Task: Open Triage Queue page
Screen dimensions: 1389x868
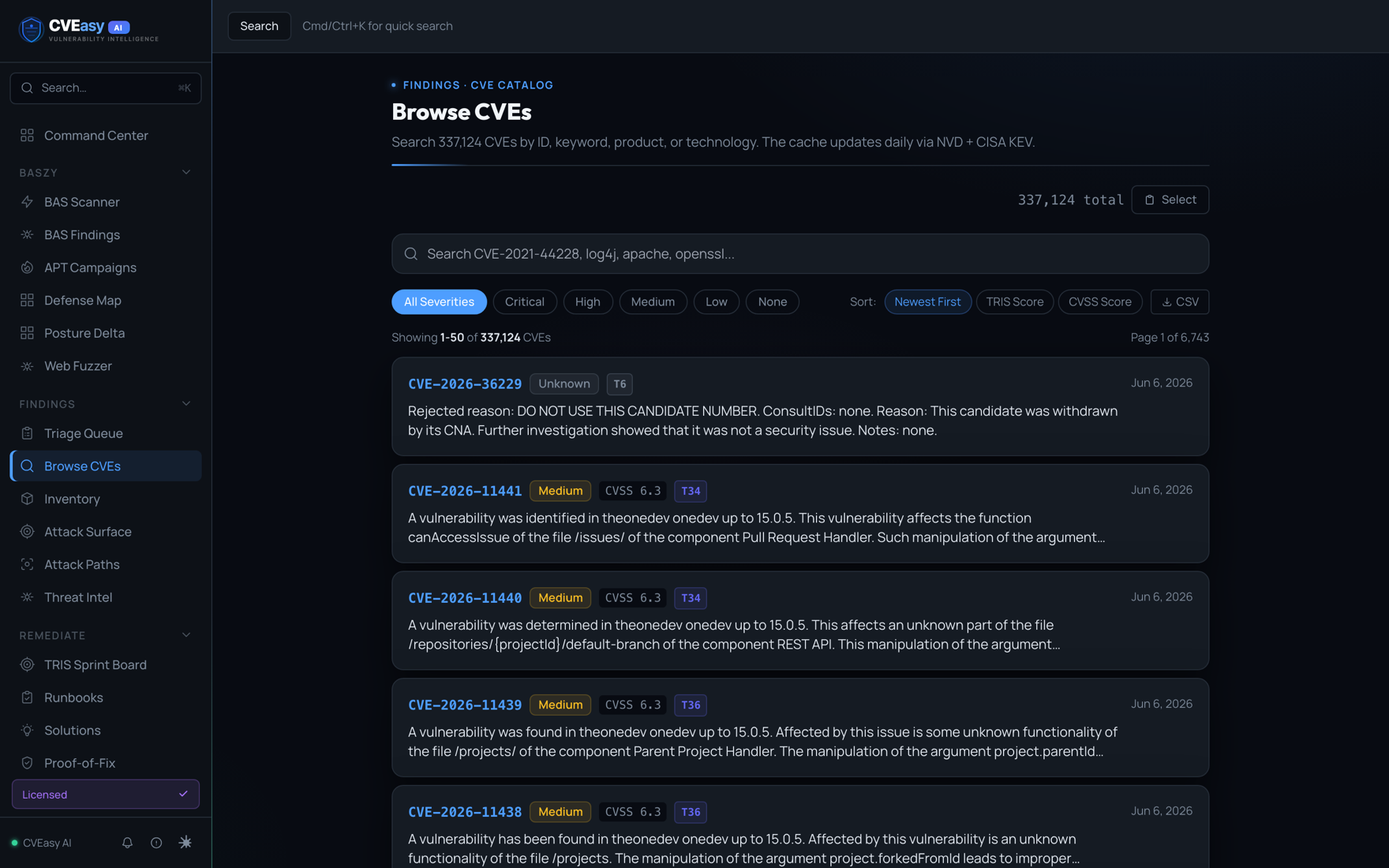Action: (106, 433)
